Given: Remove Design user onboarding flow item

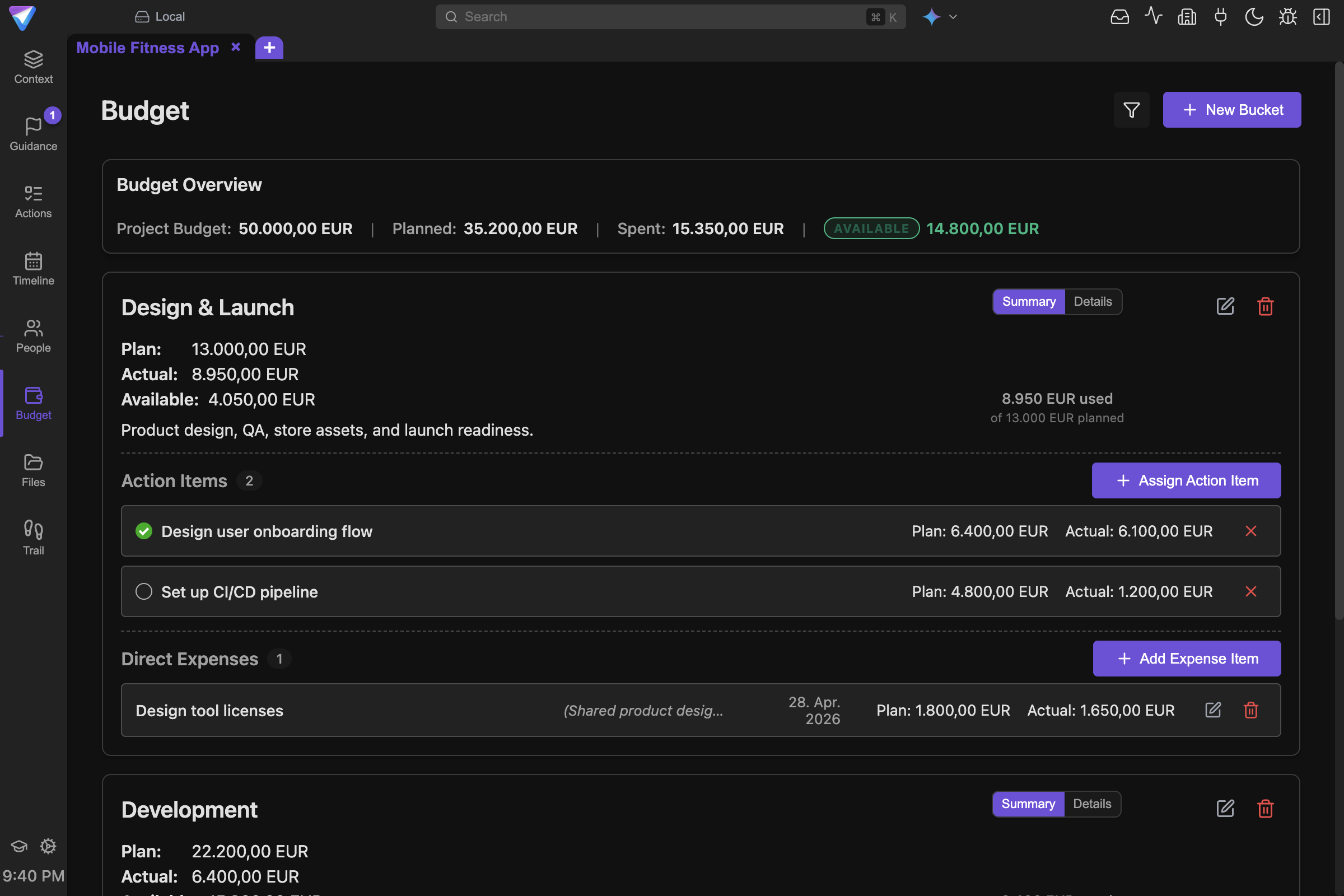Looking at the screenshot, I should click(1251, 531).
